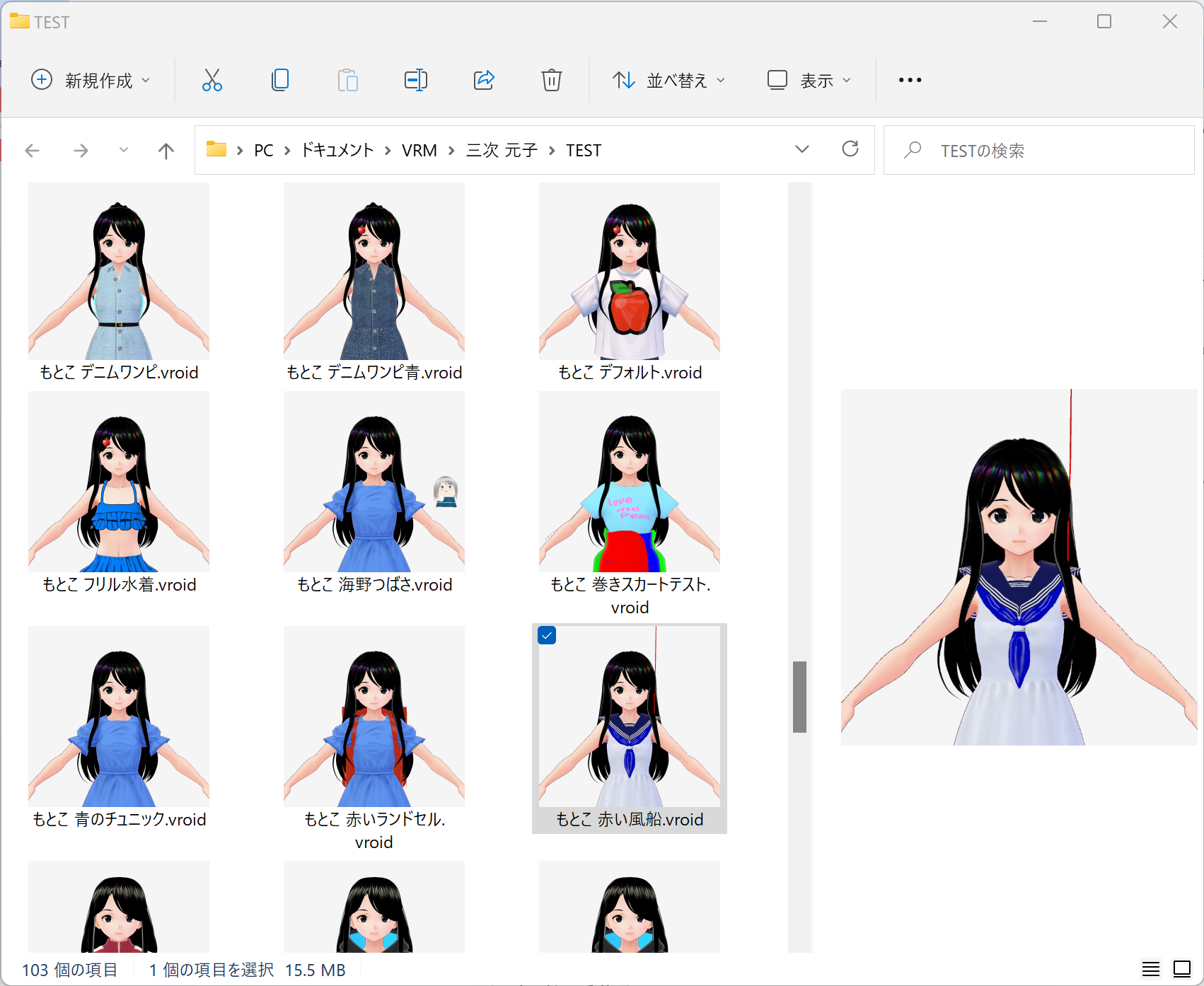Click the Copy icon in the toolbar
This screenshot has width=1204, height=986.
coord(279,80)
